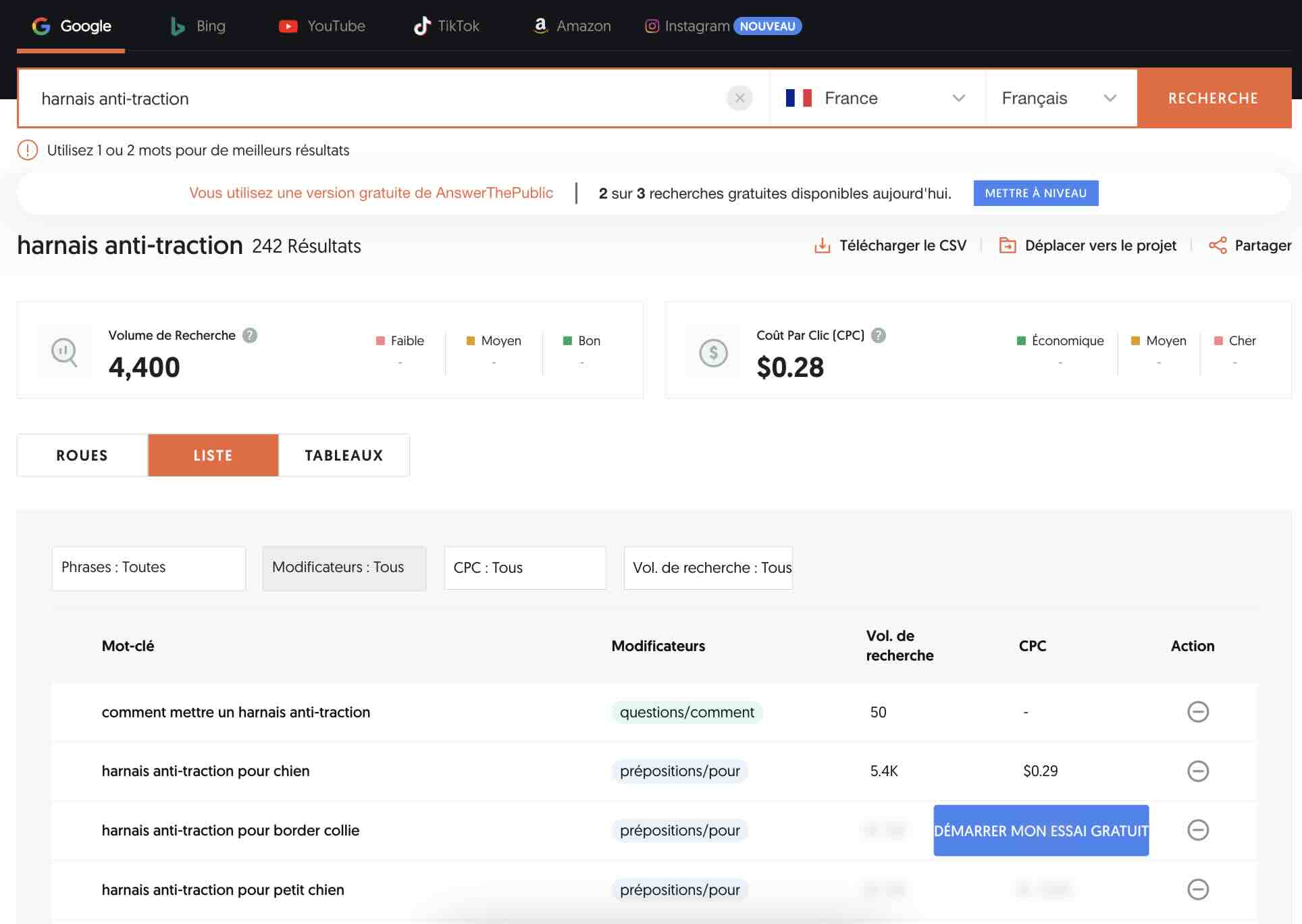Click the CPC column header
This screenshot has width=1302, height=924.
point(1033,646)
